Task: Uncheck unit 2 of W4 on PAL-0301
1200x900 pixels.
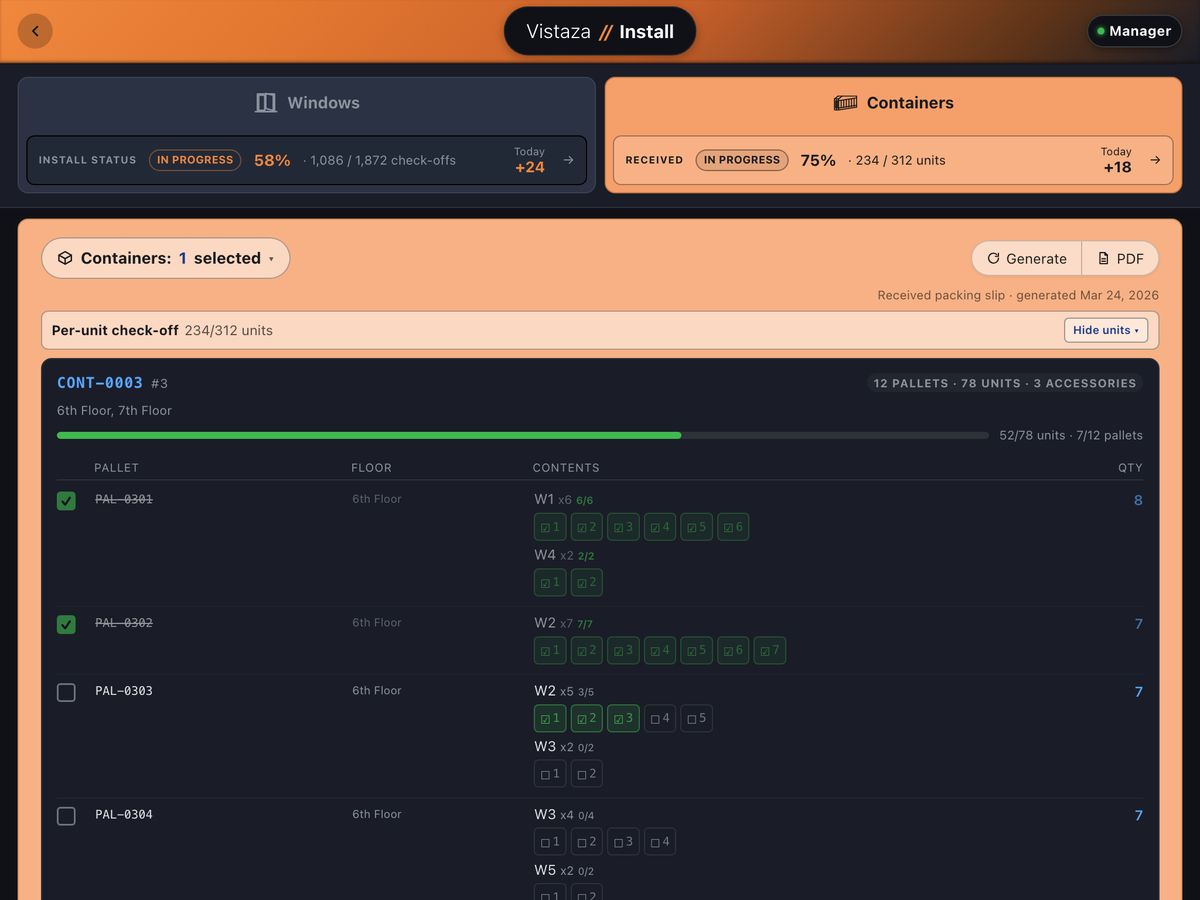Action: coord(587,582)
